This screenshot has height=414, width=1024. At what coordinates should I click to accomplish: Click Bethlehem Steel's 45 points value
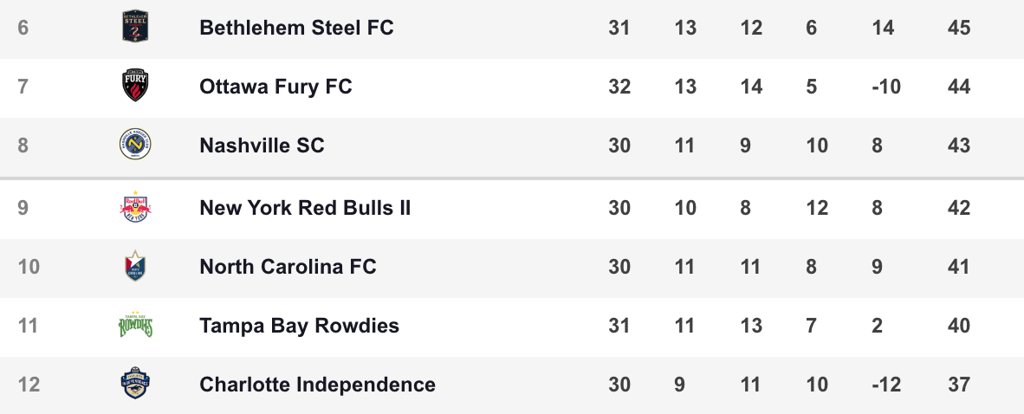(959, 28)
